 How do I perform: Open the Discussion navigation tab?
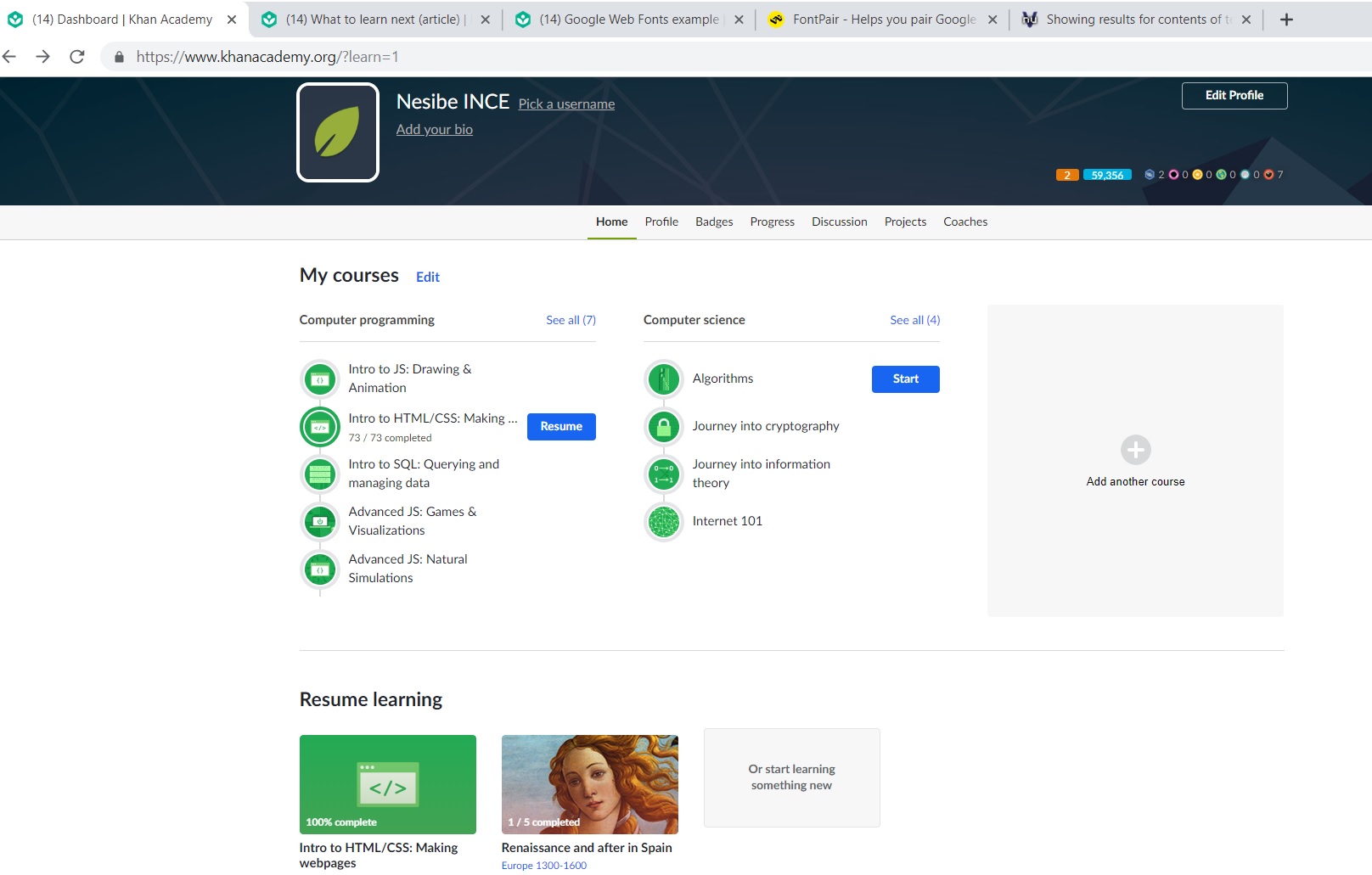[840, 222]
